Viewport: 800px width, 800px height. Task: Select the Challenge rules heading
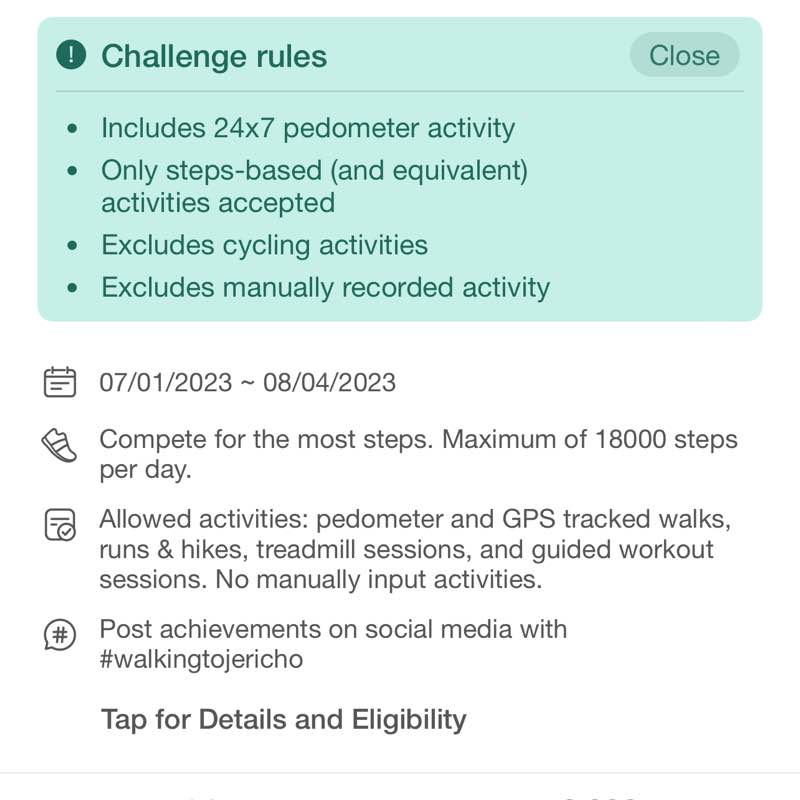[214, 56]
